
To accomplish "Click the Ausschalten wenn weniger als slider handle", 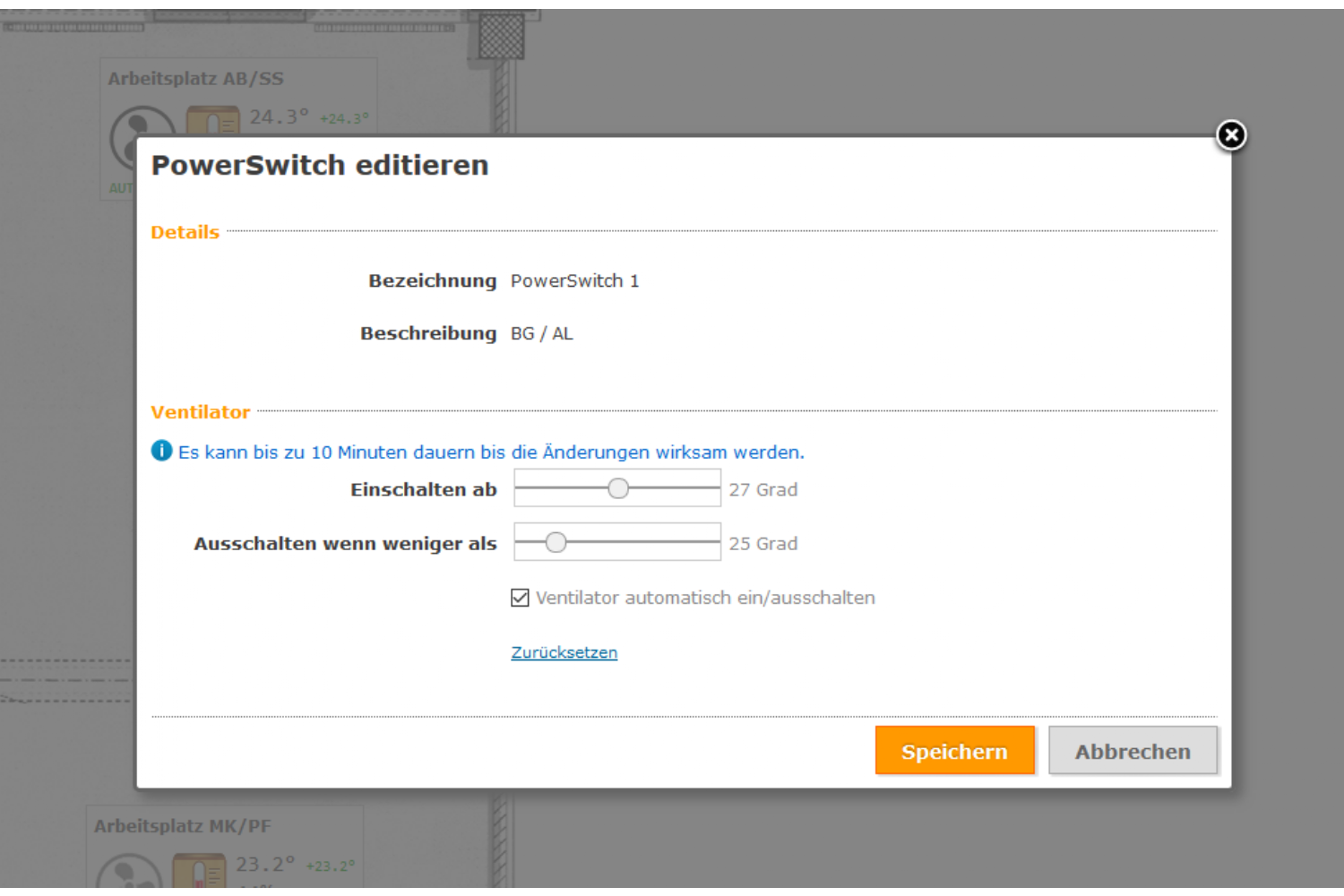I will click(556, 542).
